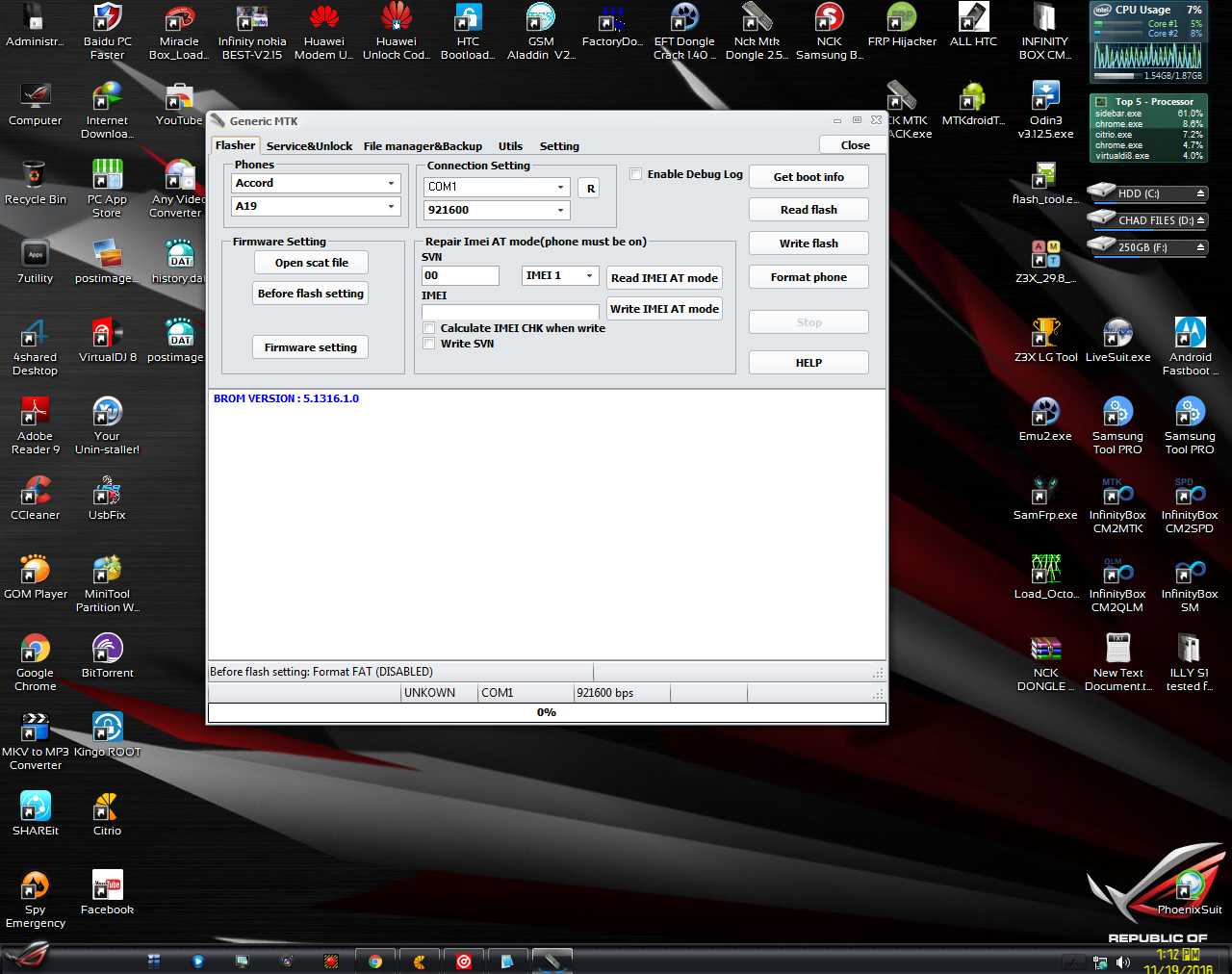Image resolution: width=1232 pixels, height=974 pixels.
Task: Open the ROG Start button
Action: coord(26,957)
